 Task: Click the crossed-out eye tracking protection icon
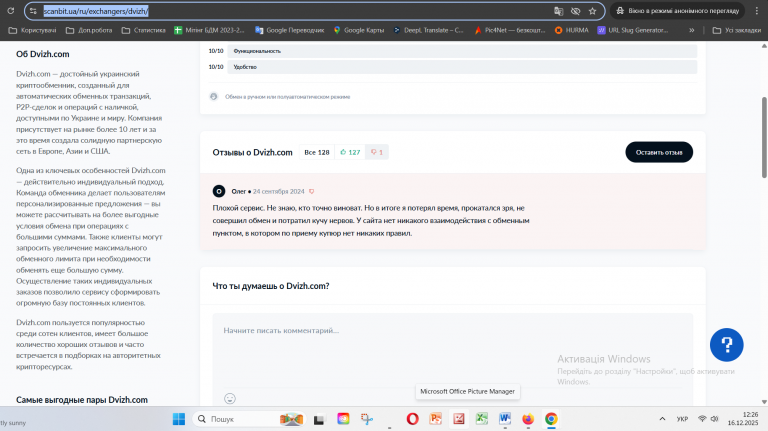[576, 11]
